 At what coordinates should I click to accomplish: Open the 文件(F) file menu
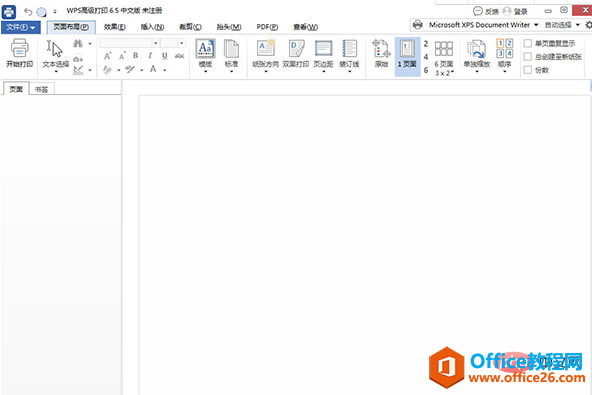[20, 27]
